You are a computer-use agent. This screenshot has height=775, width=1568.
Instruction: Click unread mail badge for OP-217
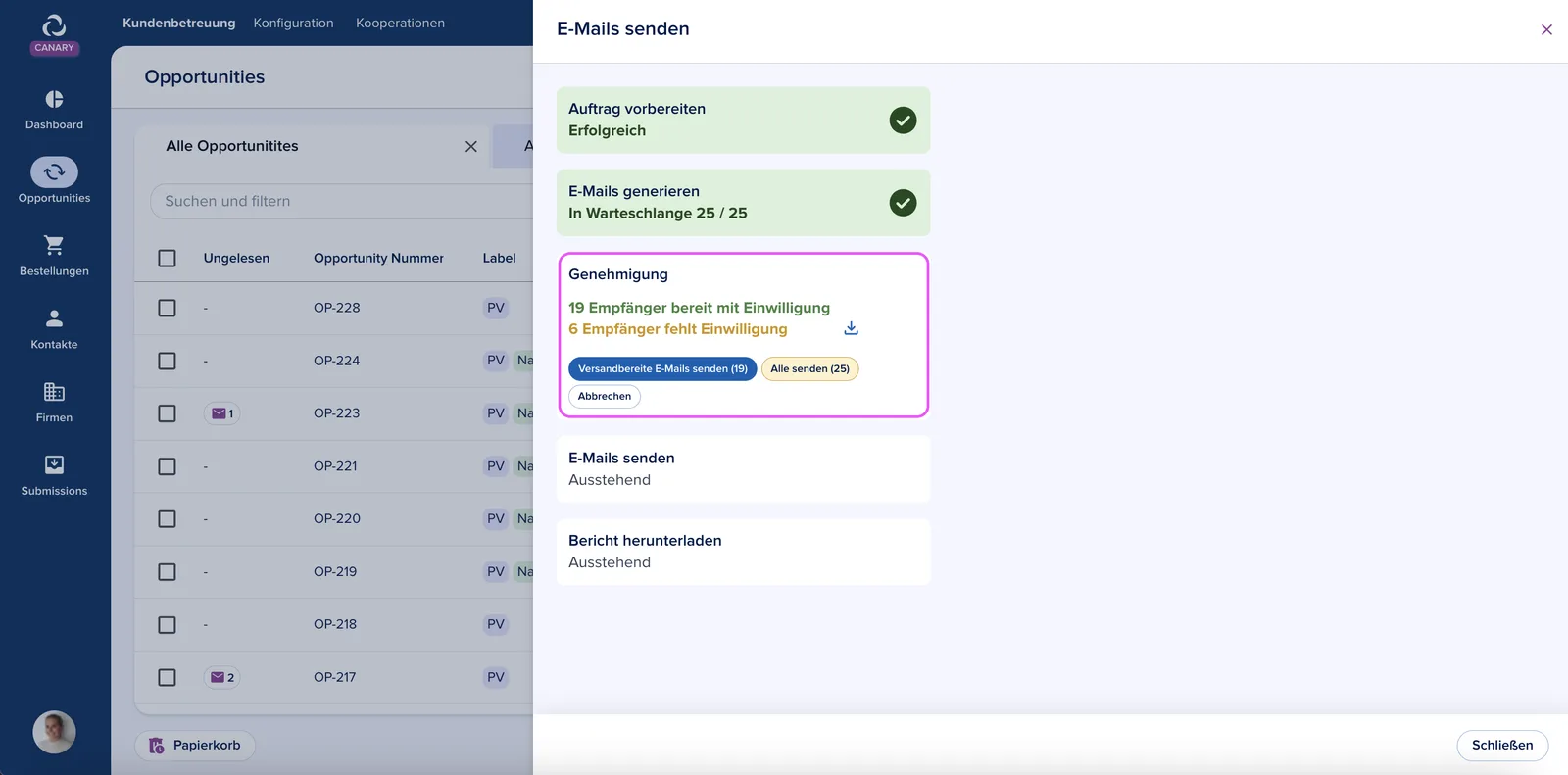point(221,677)
